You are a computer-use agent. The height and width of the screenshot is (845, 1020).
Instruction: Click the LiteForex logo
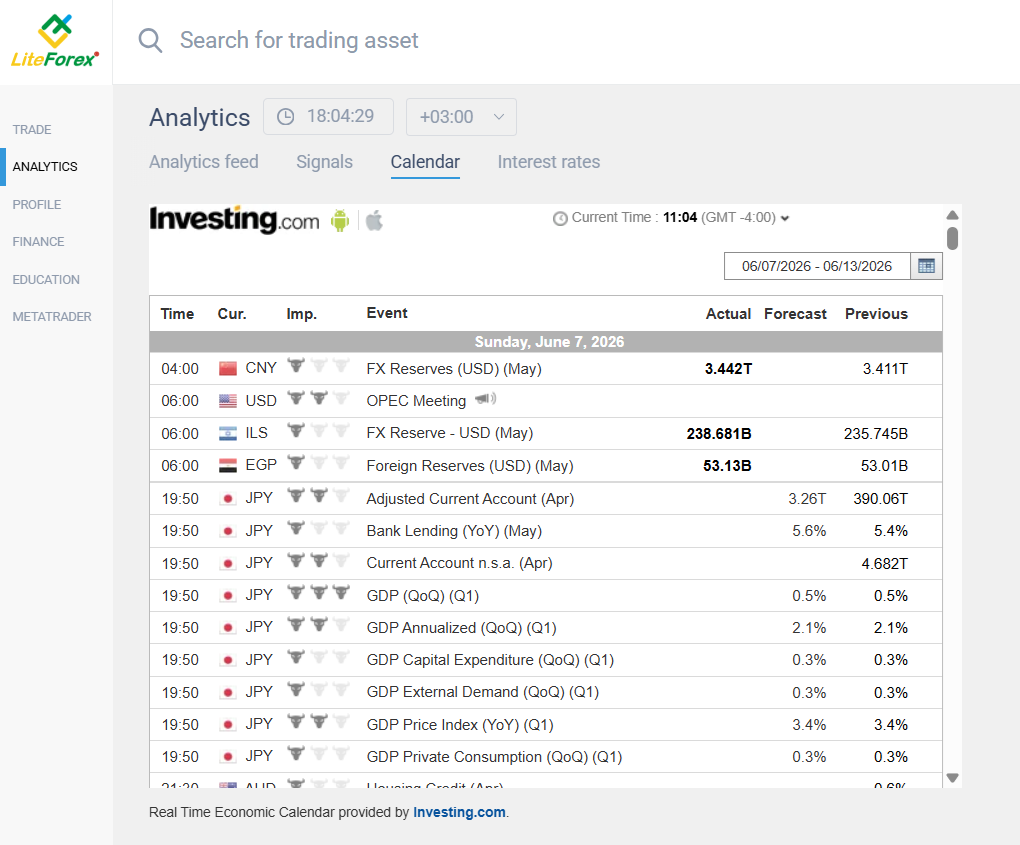coord(55,41)
